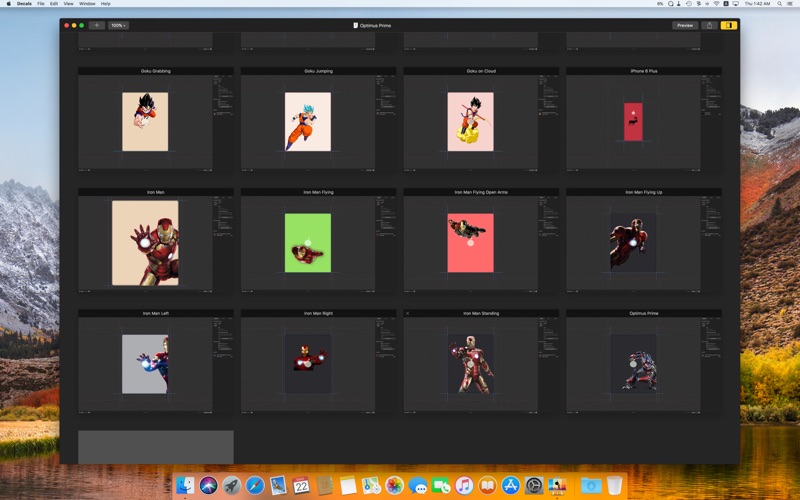
Task: Click the plus button to add new document
Action: (x=96, y=25)
